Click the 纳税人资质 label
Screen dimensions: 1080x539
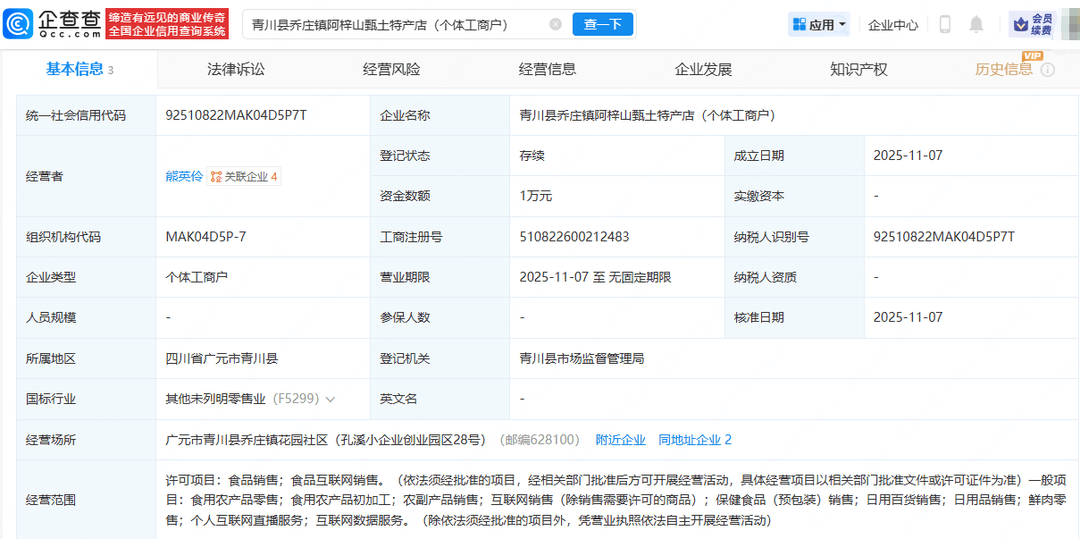pos(765,277)
